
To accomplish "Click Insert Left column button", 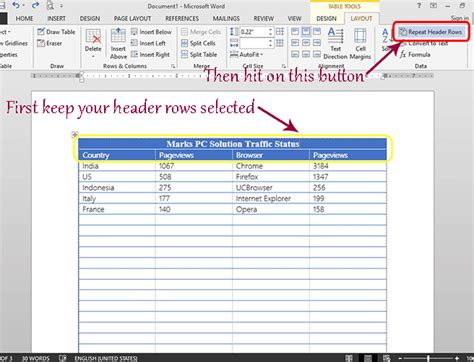I will point(148,43).
